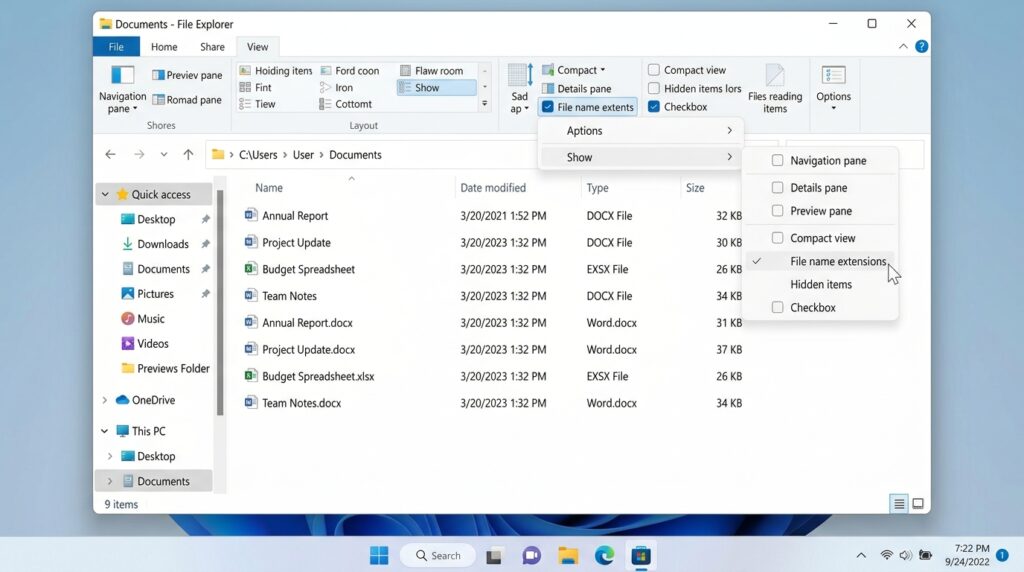Open the File tab

coord(116,47)
